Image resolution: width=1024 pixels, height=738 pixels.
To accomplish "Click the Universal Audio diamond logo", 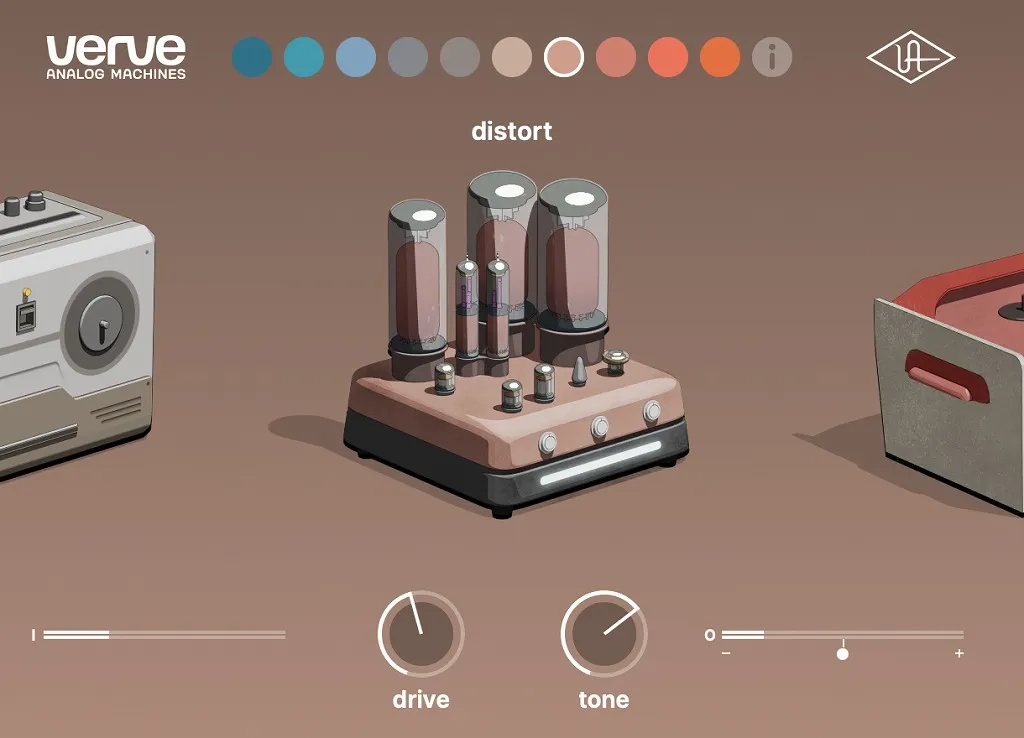I will pos(910,58).
